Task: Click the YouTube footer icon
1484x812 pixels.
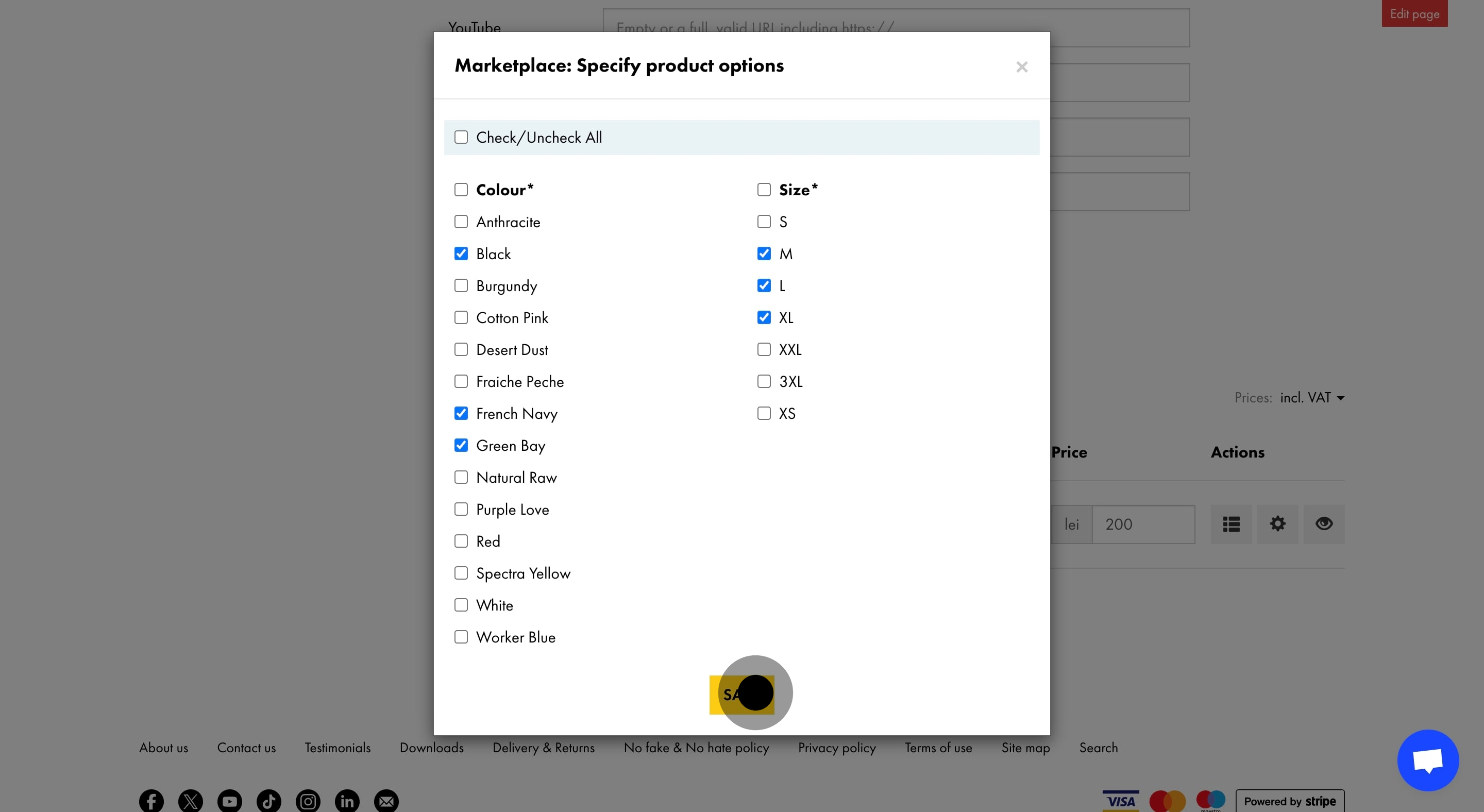Action: pyautogui.click(x=229, y=801)
